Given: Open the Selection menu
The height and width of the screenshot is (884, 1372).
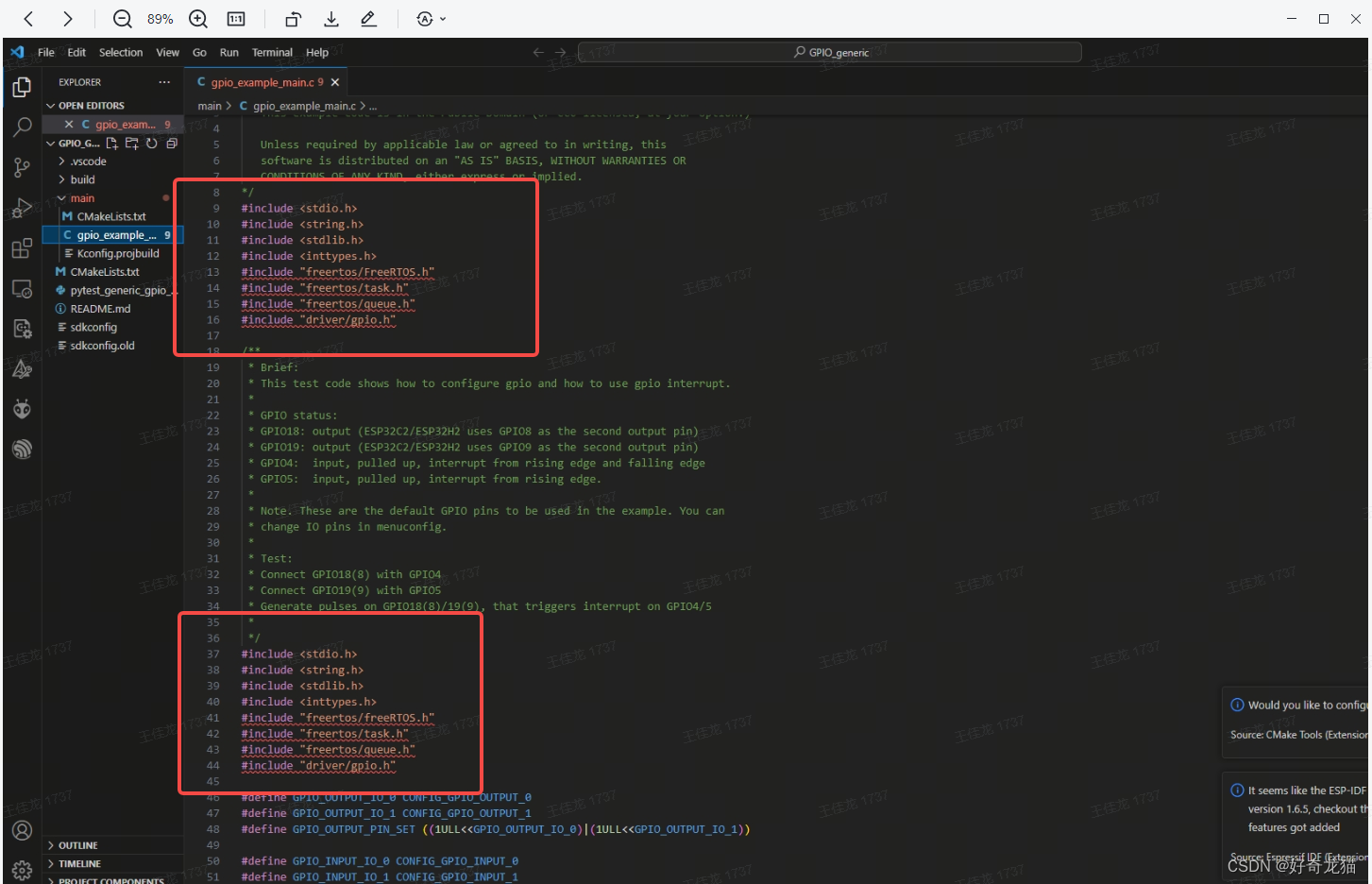Looking at the screenshot, I should pyautogui.click(x=121, y=52).
